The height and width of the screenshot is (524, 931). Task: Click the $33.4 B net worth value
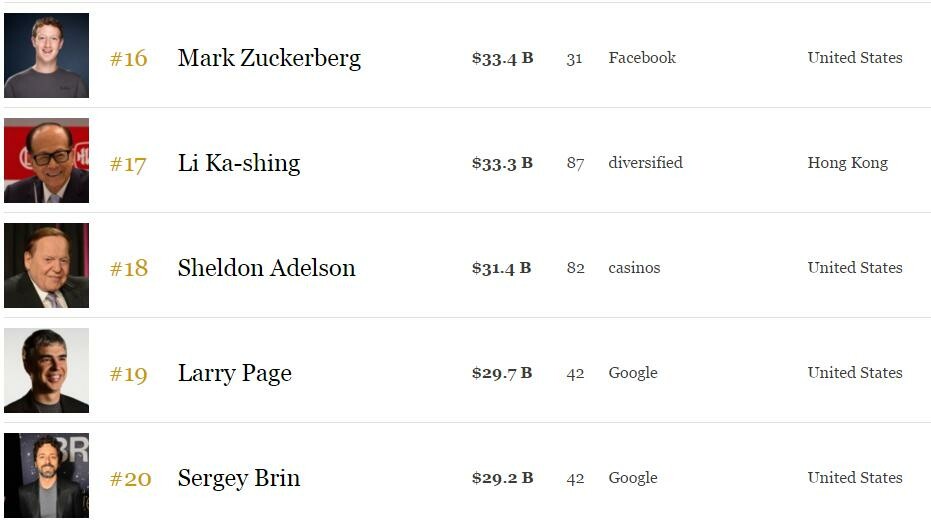tap(502, 58)
